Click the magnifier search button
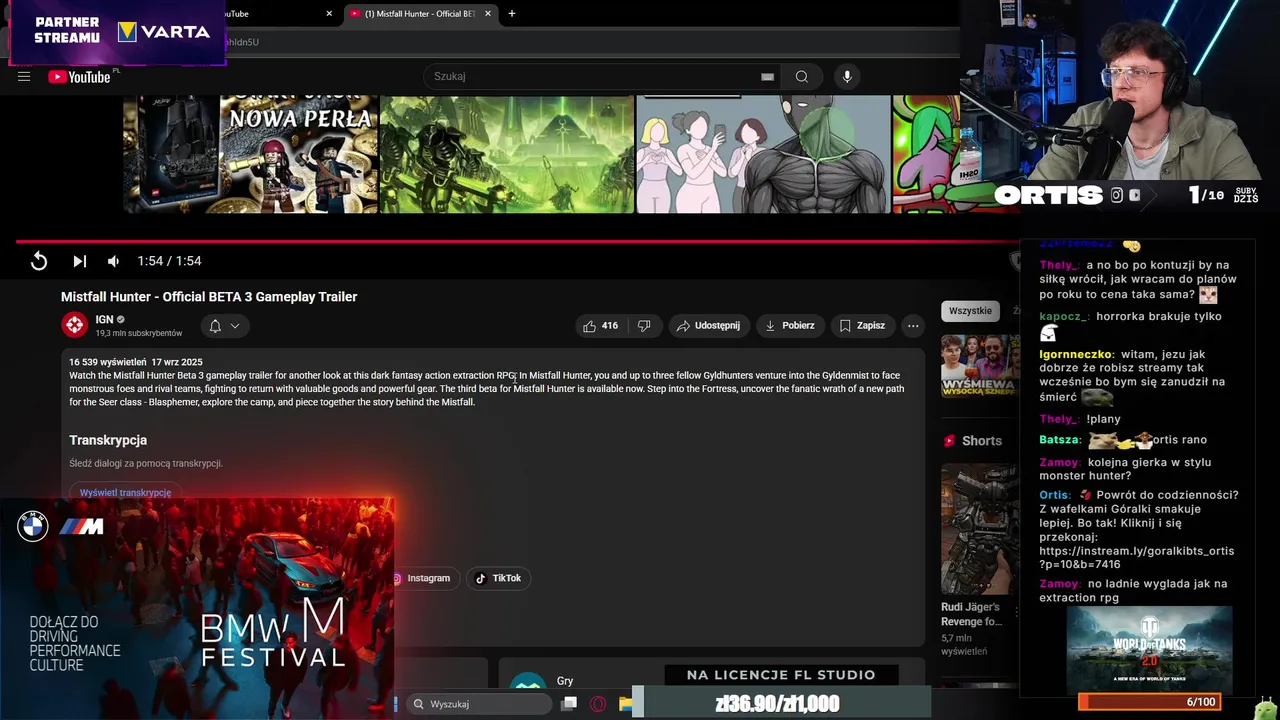Screen dimensions: 1280x720 coord(801,76)
